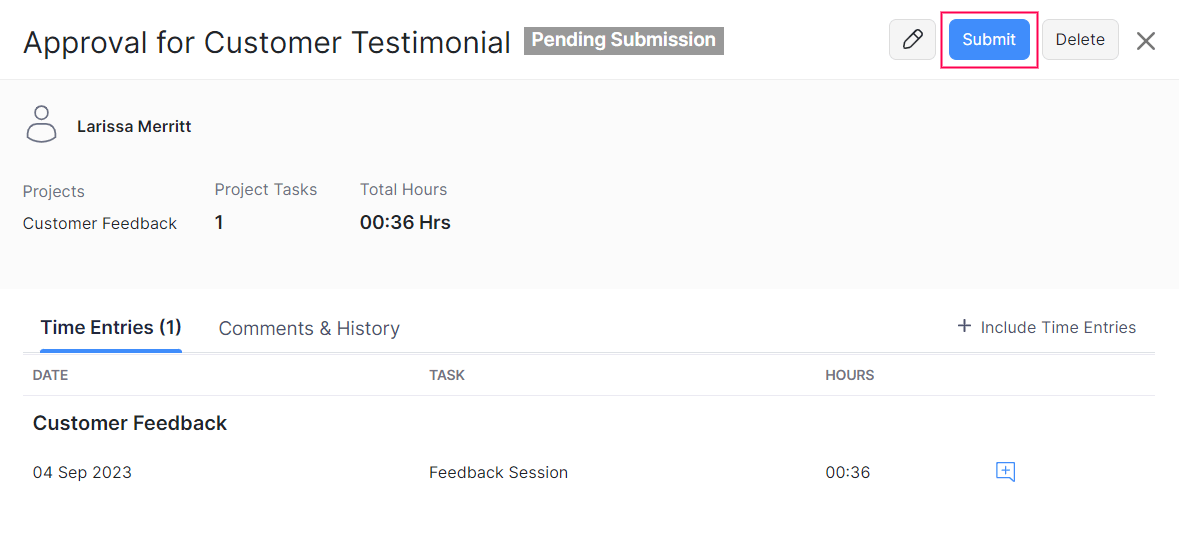Viewport: 1179px width, 536px height.
Task: Select the 04 Sep 2023 entry date
Action: 82,472
